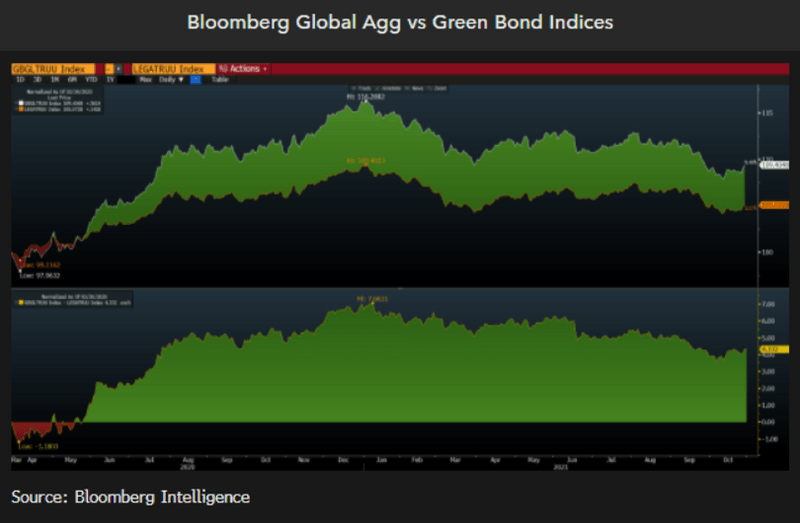Click the Dec label on the time axis
Screen dimensions: 800x523
343,460
